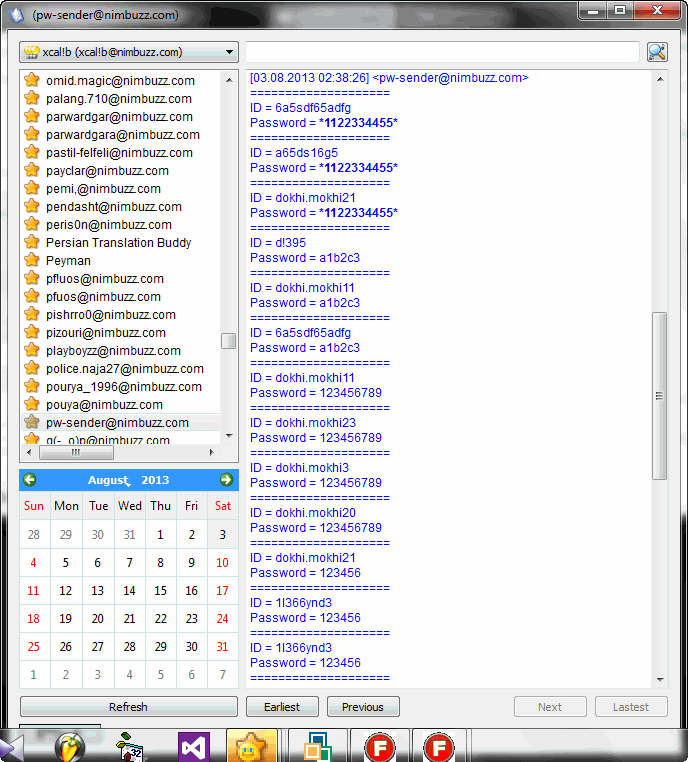This screenshot has height=762, width=688.
Task: Open the star smiley app in taskbar
Action: point(252,746)
